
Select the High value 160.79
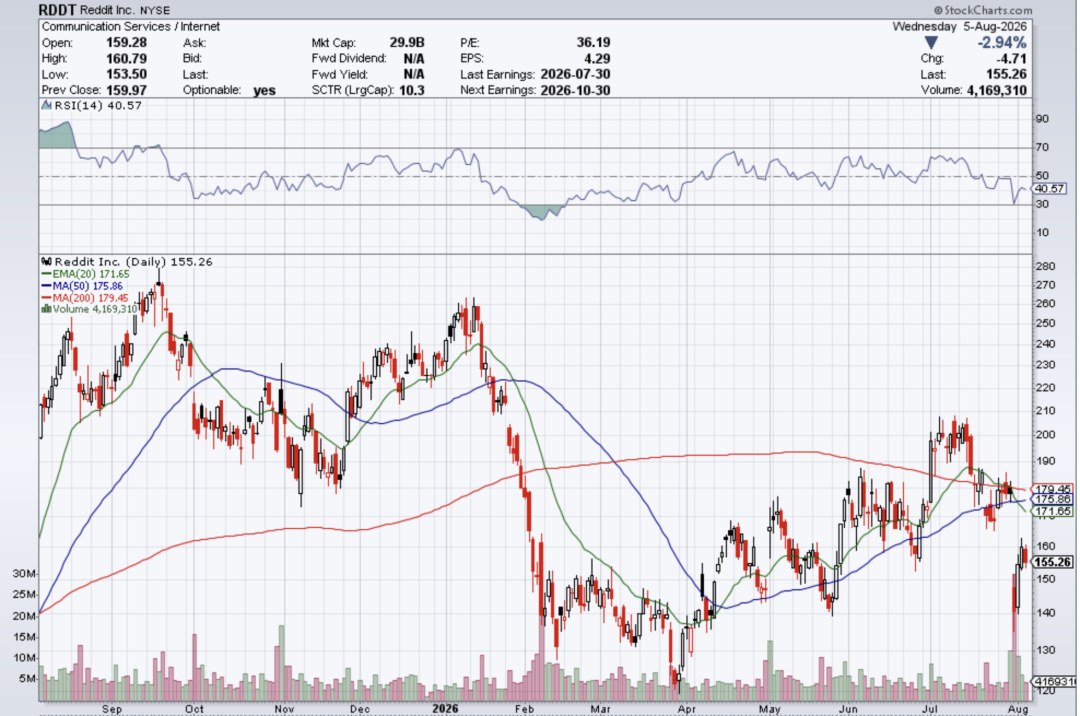[126, 59]
